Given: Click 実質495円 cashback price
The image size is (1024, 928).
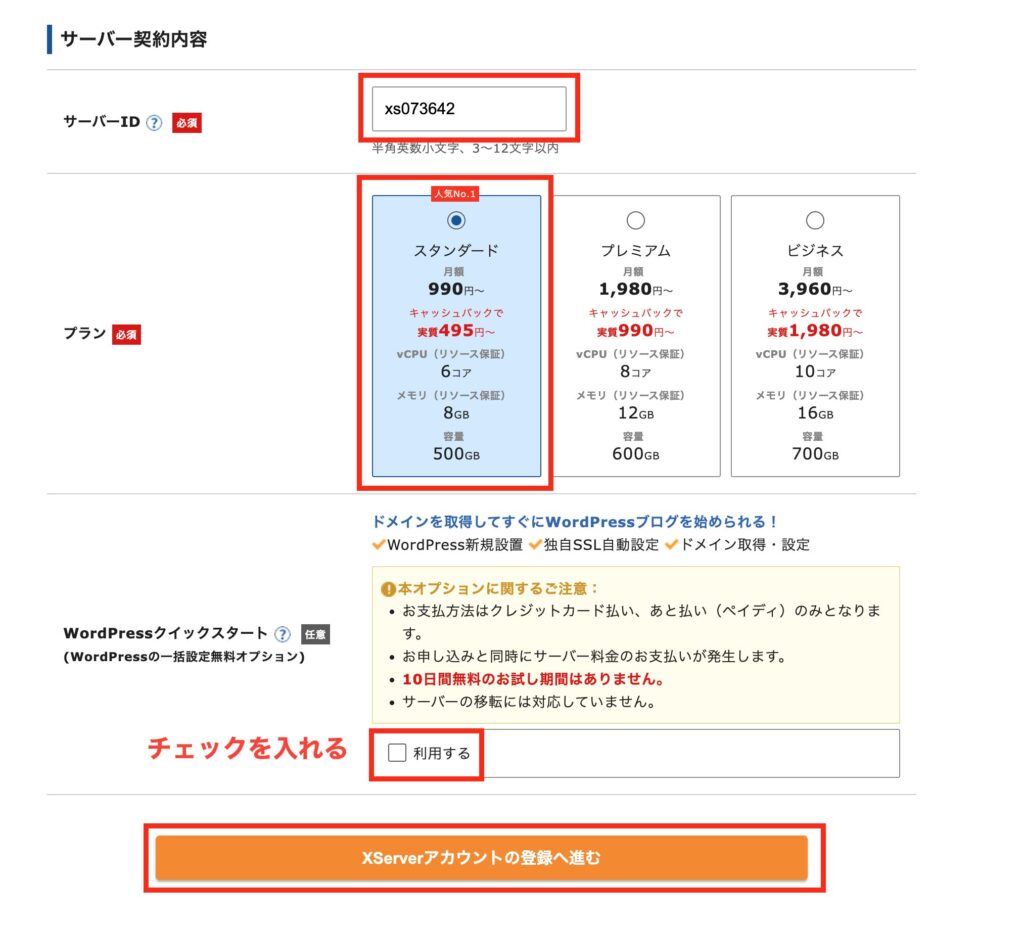Looking at the screenshot, I should [456, 331].
